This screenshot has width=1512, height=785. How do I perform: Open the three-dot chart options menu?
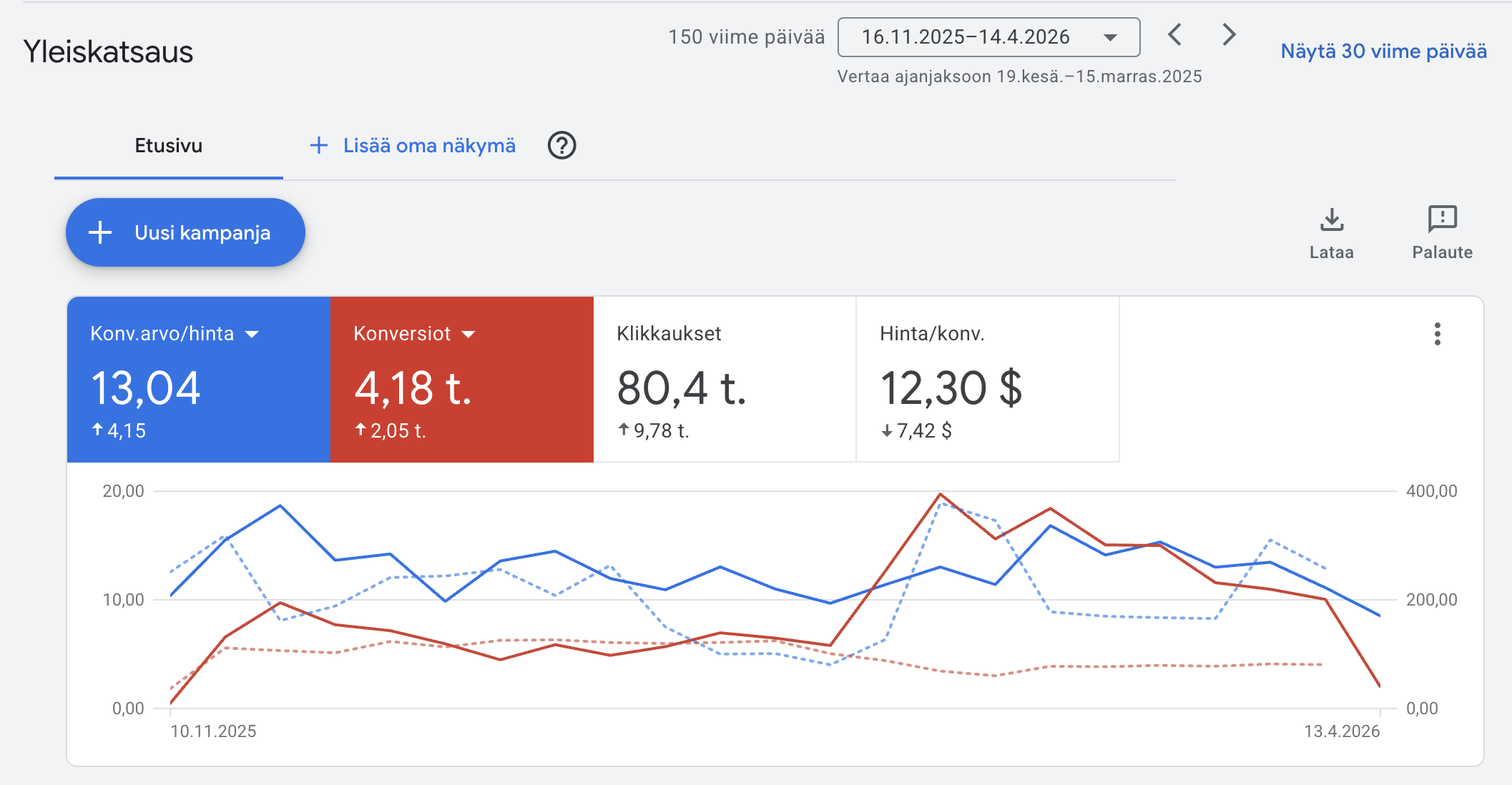[1437, 334]
